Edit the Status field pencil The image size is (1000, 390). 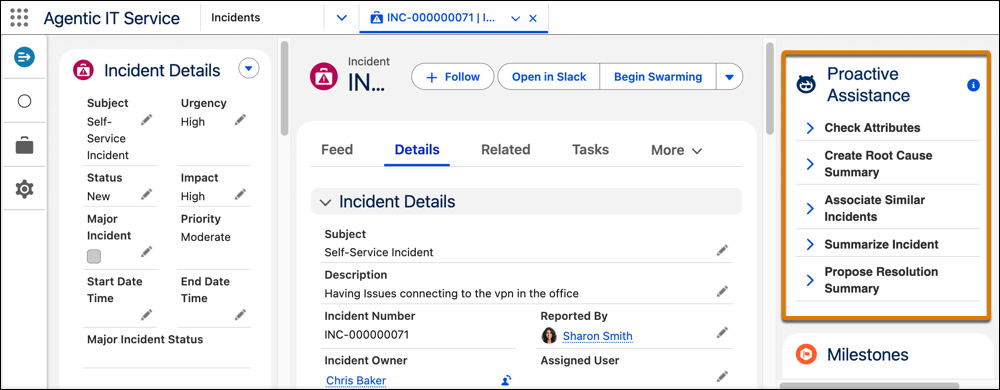pos(147,194)
